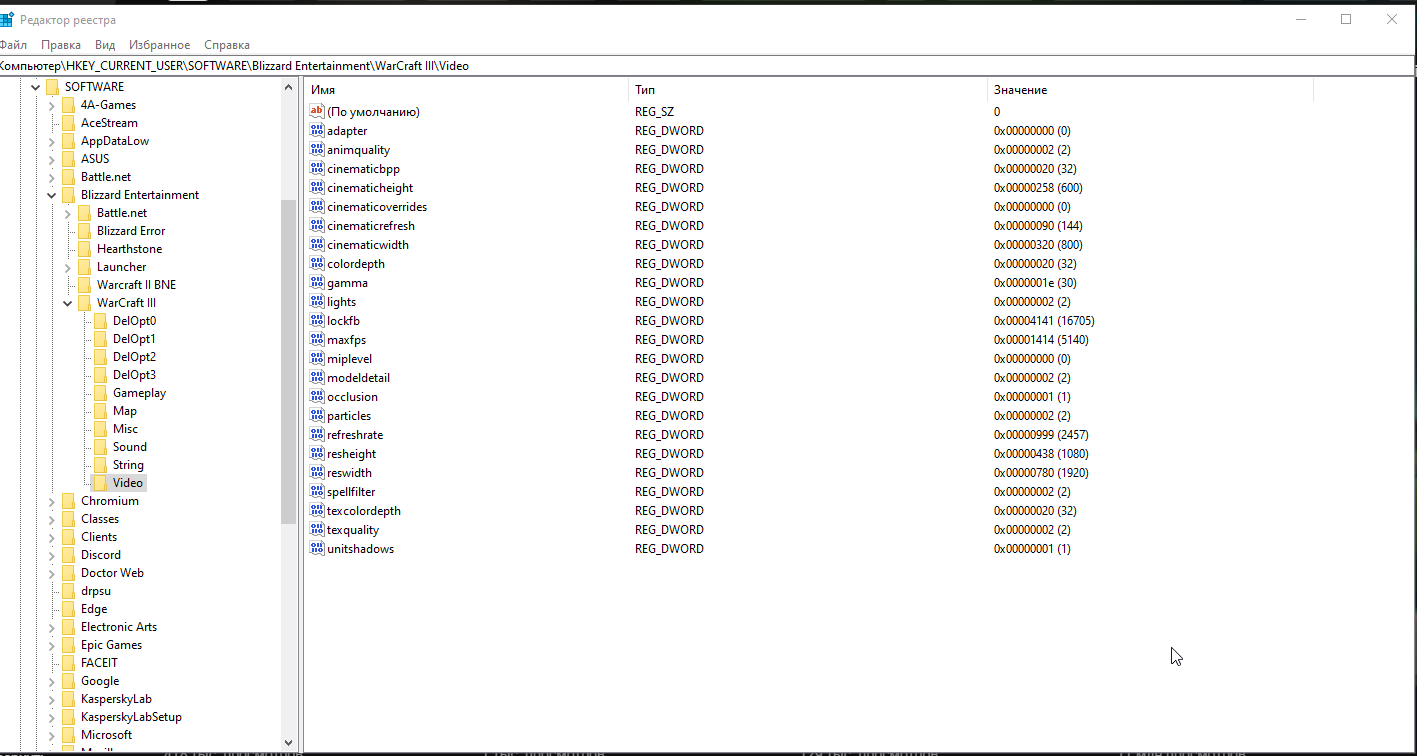Image resolution: width=1417 pixels, height=756 pixels.
Task: Click the DWORD icon beside adapter
Action: (317, 131)
